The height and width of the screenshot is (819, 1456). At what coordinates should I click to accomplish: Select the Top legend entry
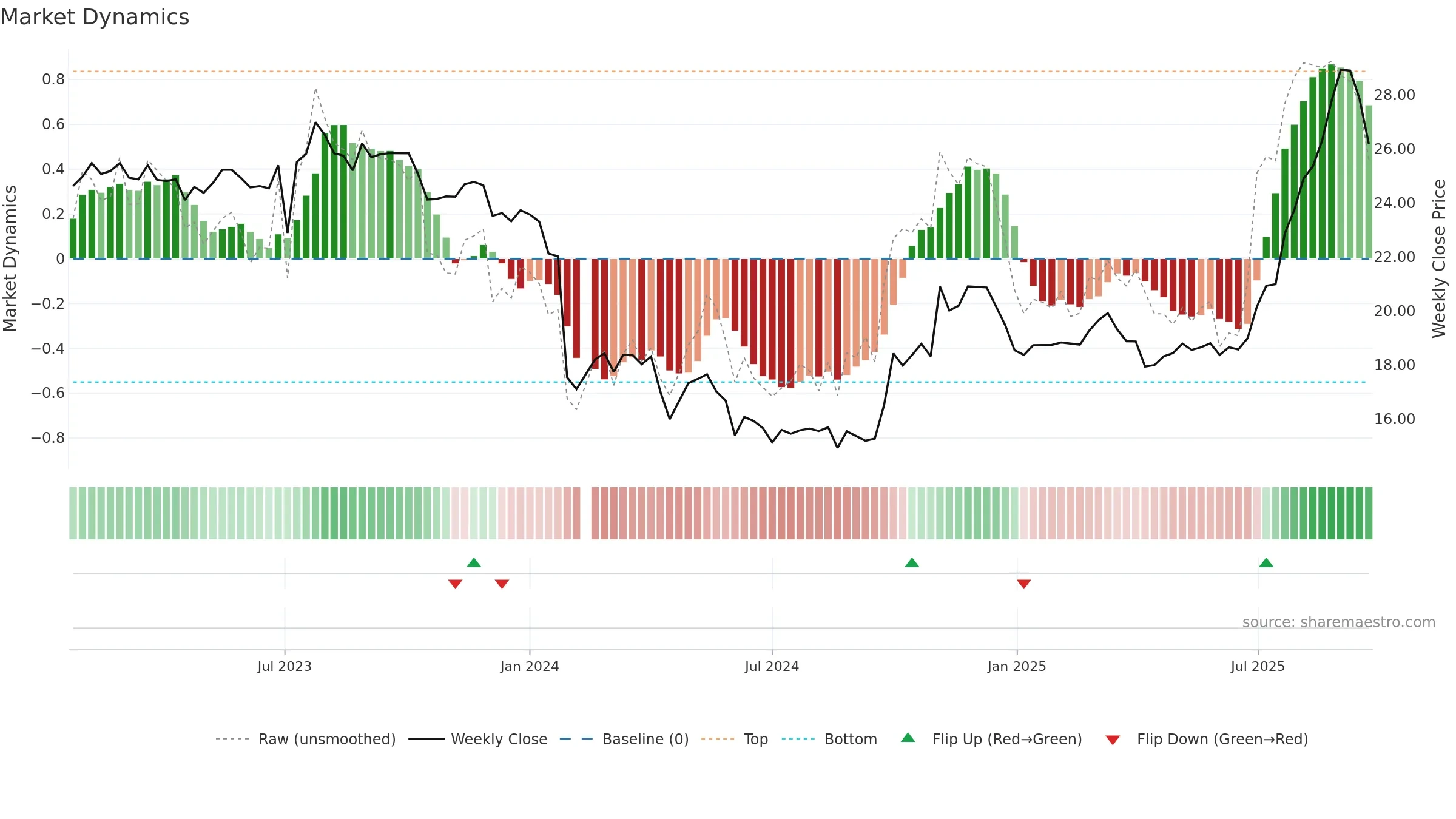point(735,739)
